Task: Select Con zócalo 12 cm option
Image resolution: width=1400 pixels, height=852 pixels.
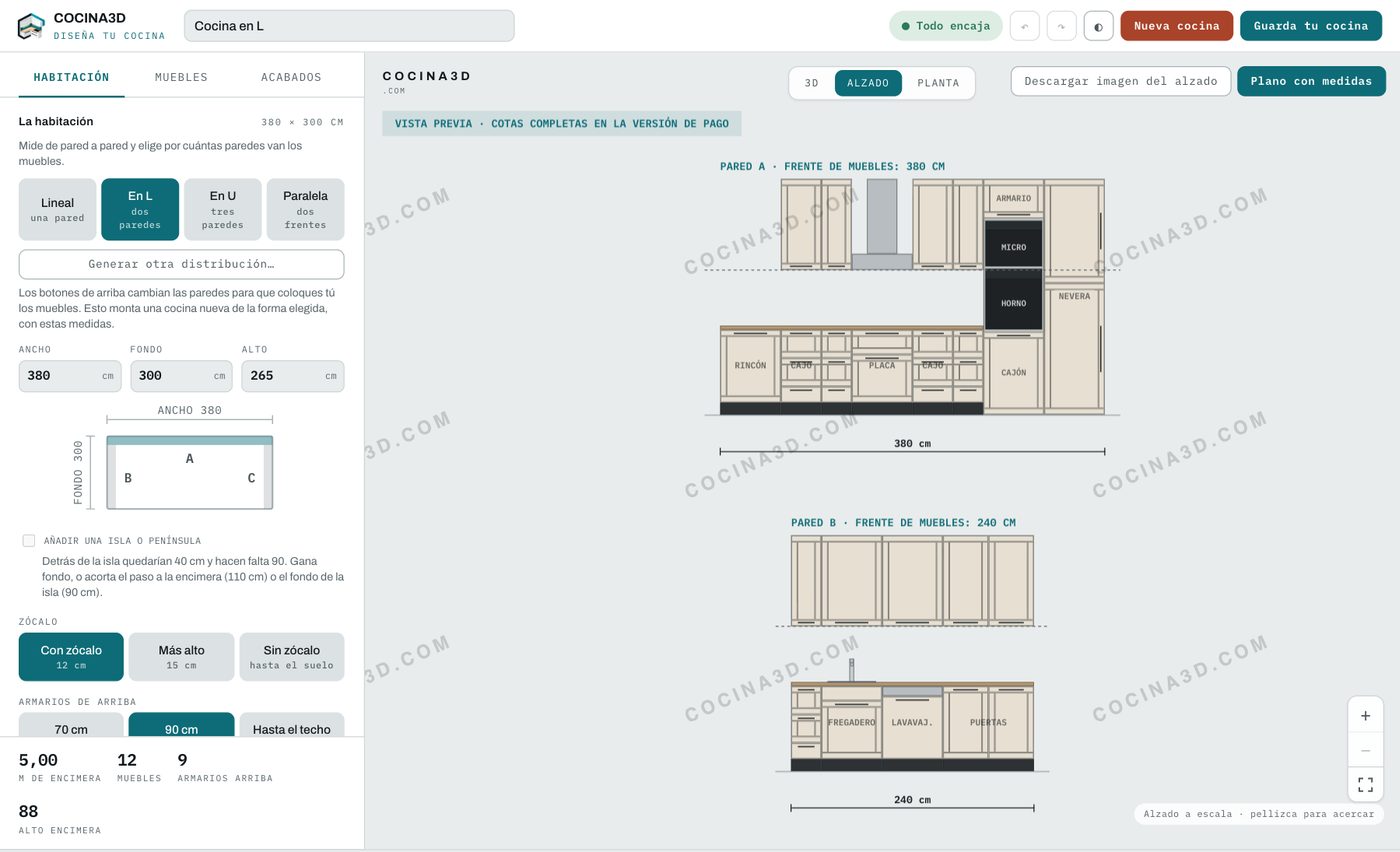Action: pyautogui.click(x=71, y=656)
